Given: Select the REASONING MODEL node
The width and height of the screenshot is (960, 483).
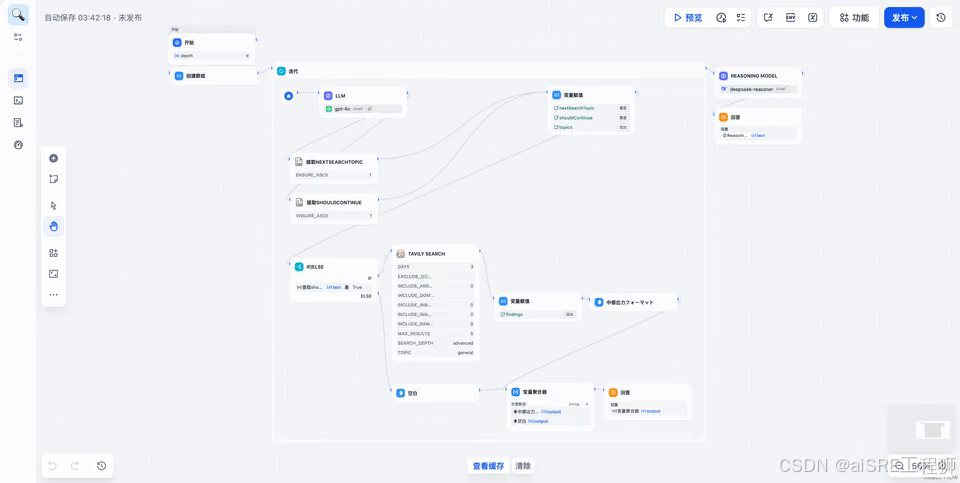Looking at the screenshot, I should click(x=758, y=82).
